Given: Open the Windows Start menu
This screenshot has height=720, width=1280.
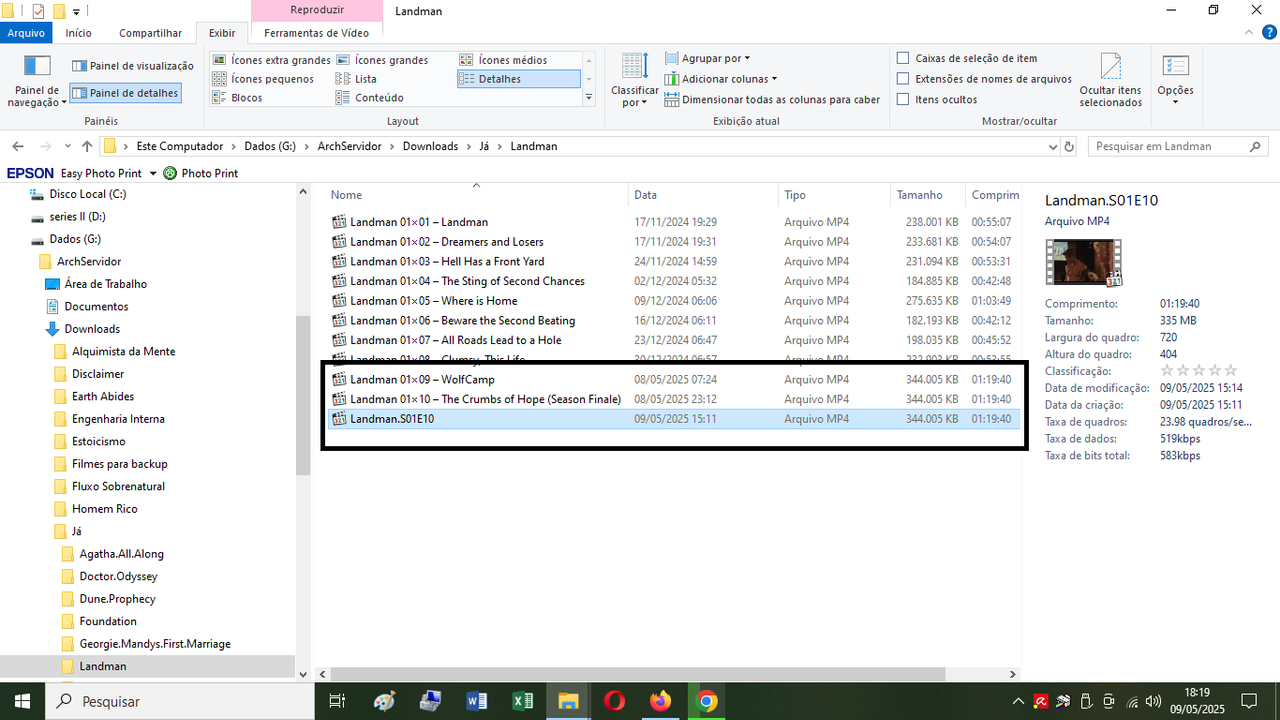Looking at the screenshot, I should pos(22,701).
